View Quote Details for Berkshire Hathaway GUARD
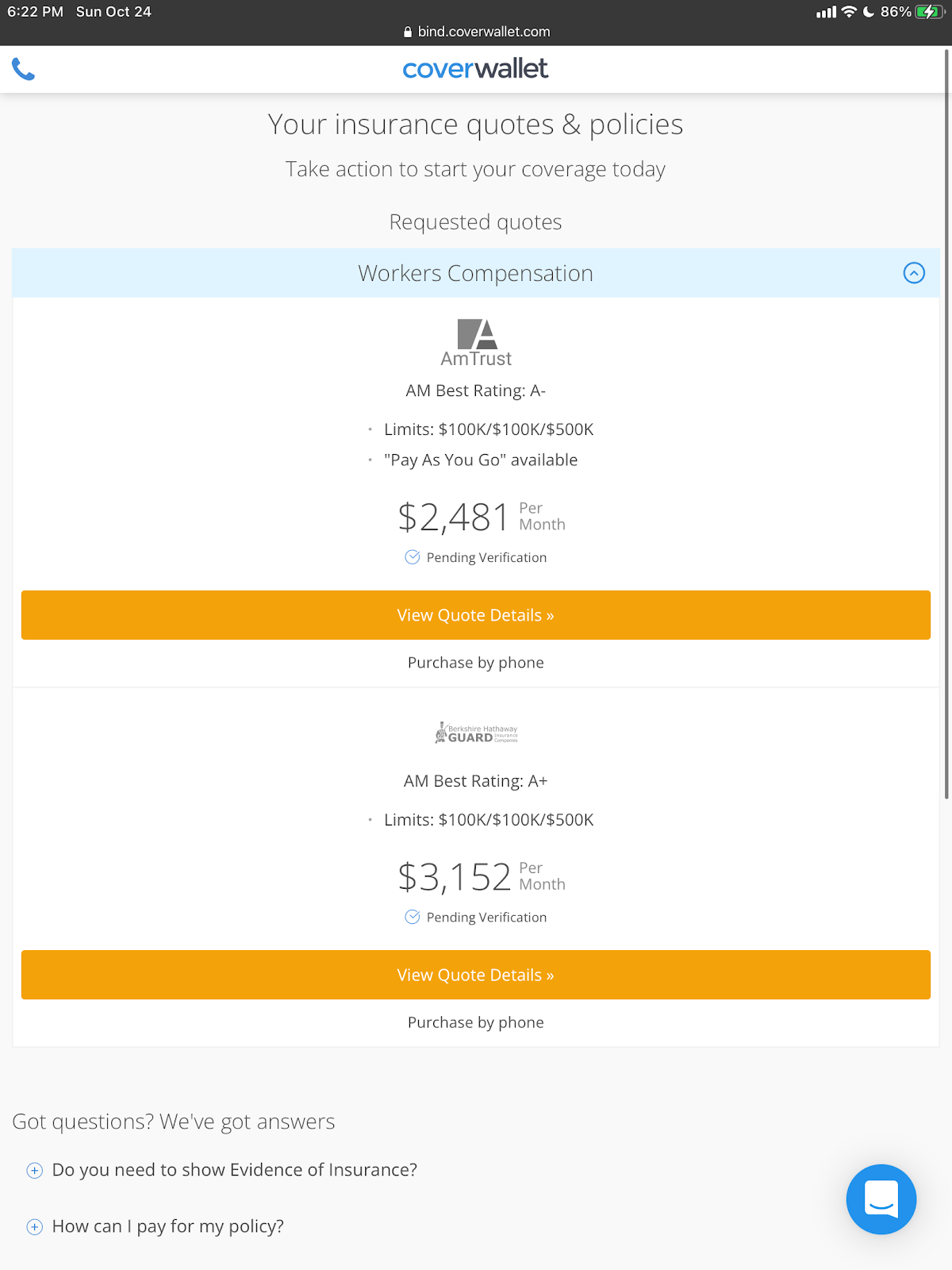This screenshot has width=952, height=1270. pyautogui.click(x=476, y=975)
